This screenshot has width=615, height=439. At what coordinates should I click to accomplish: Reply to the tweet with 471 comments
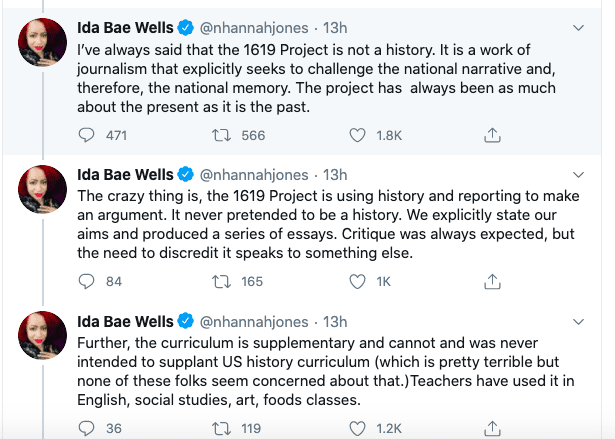(x=86, y=135)
